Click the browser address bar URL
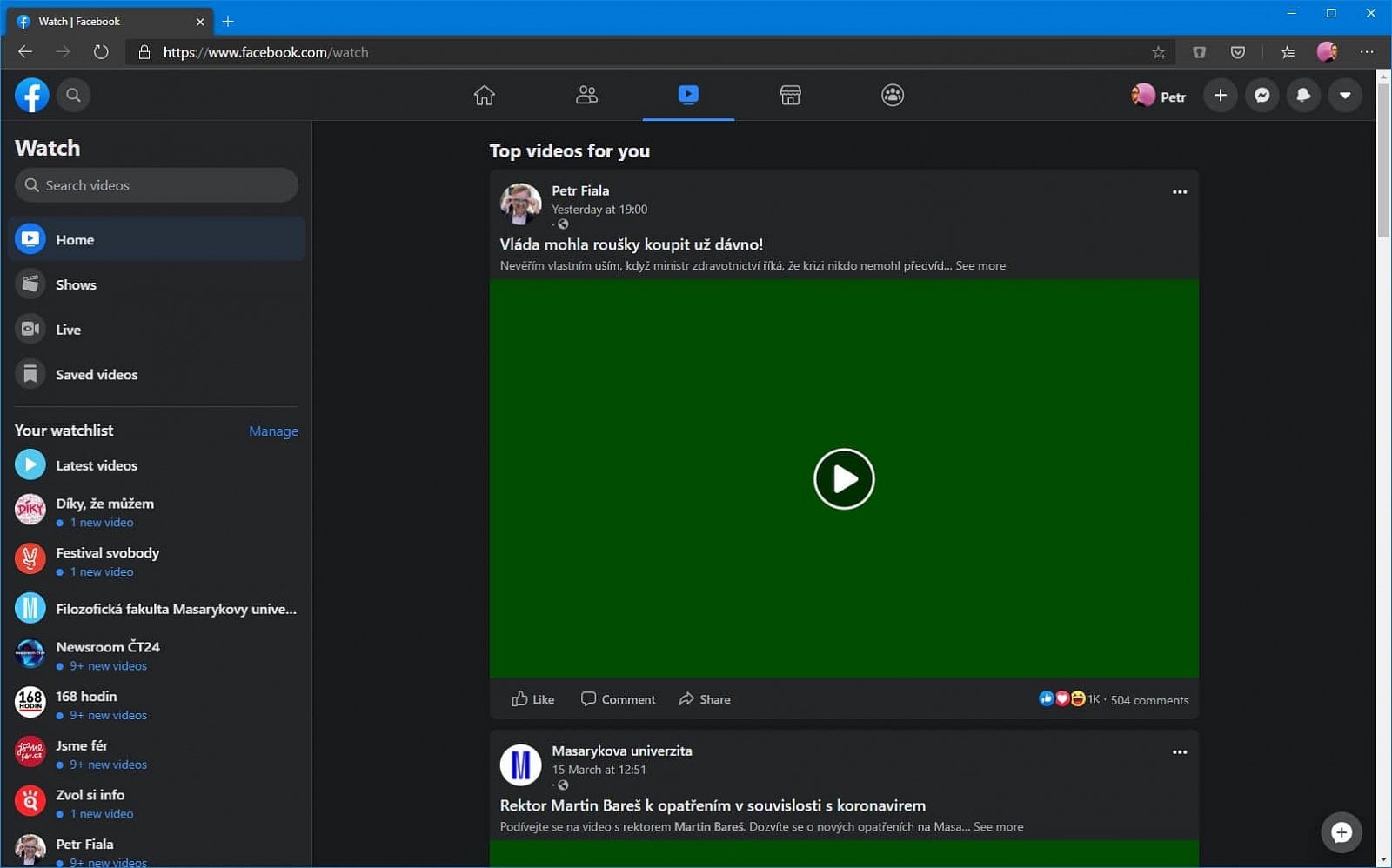The image size is (1392, 868). click(265, 52)
